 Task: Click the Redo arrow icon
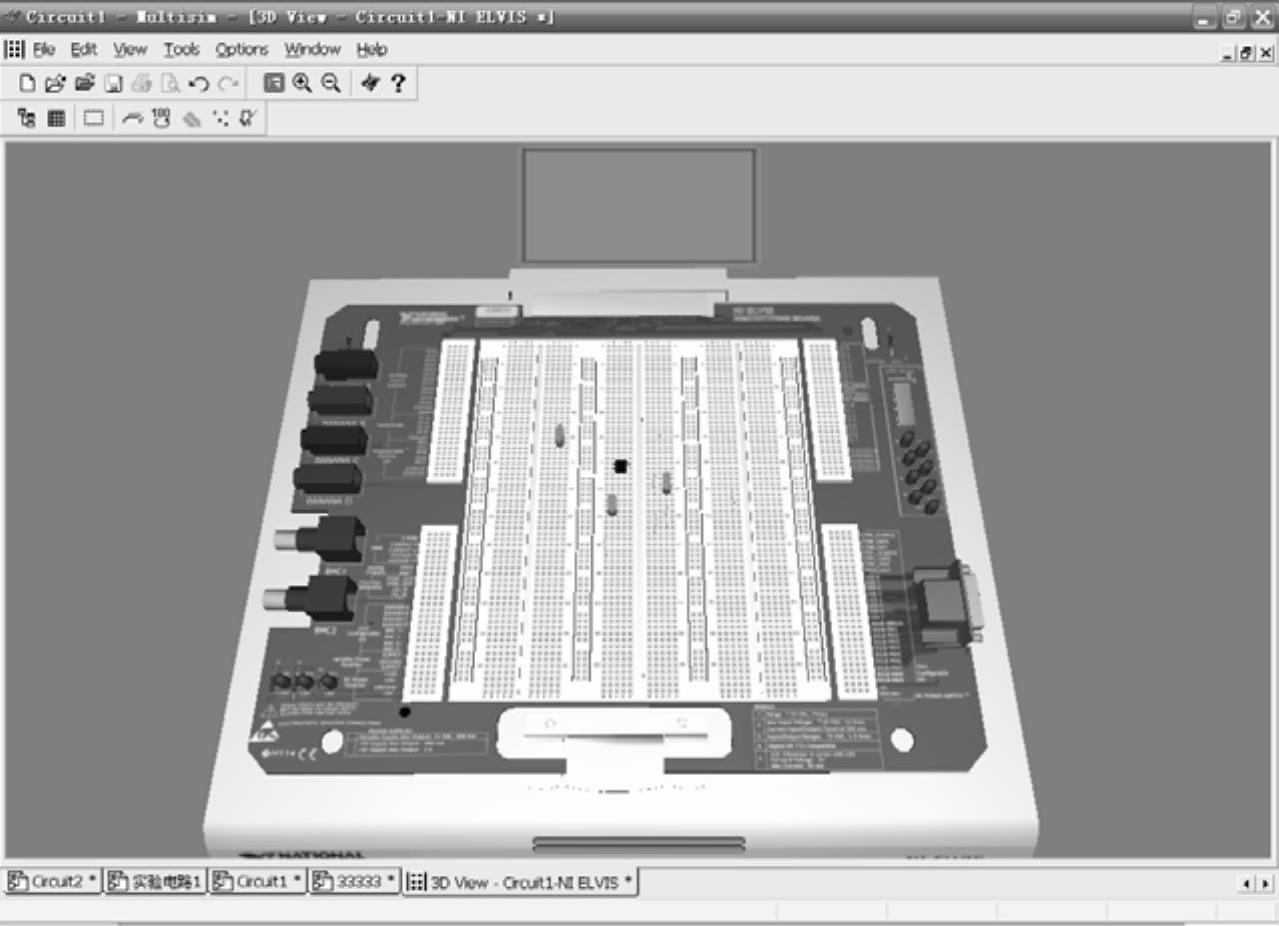[x=227, y=84]
